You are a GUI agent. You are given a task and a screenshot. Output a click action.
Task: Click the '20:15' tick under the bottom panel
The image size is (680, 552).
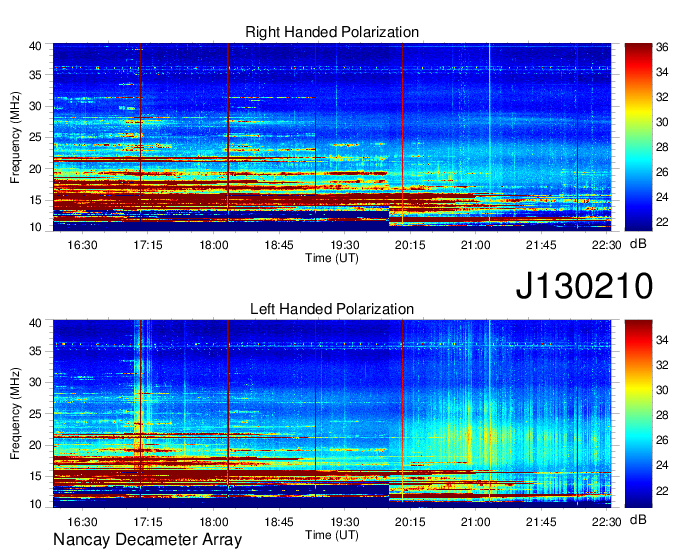pos(410,522)
